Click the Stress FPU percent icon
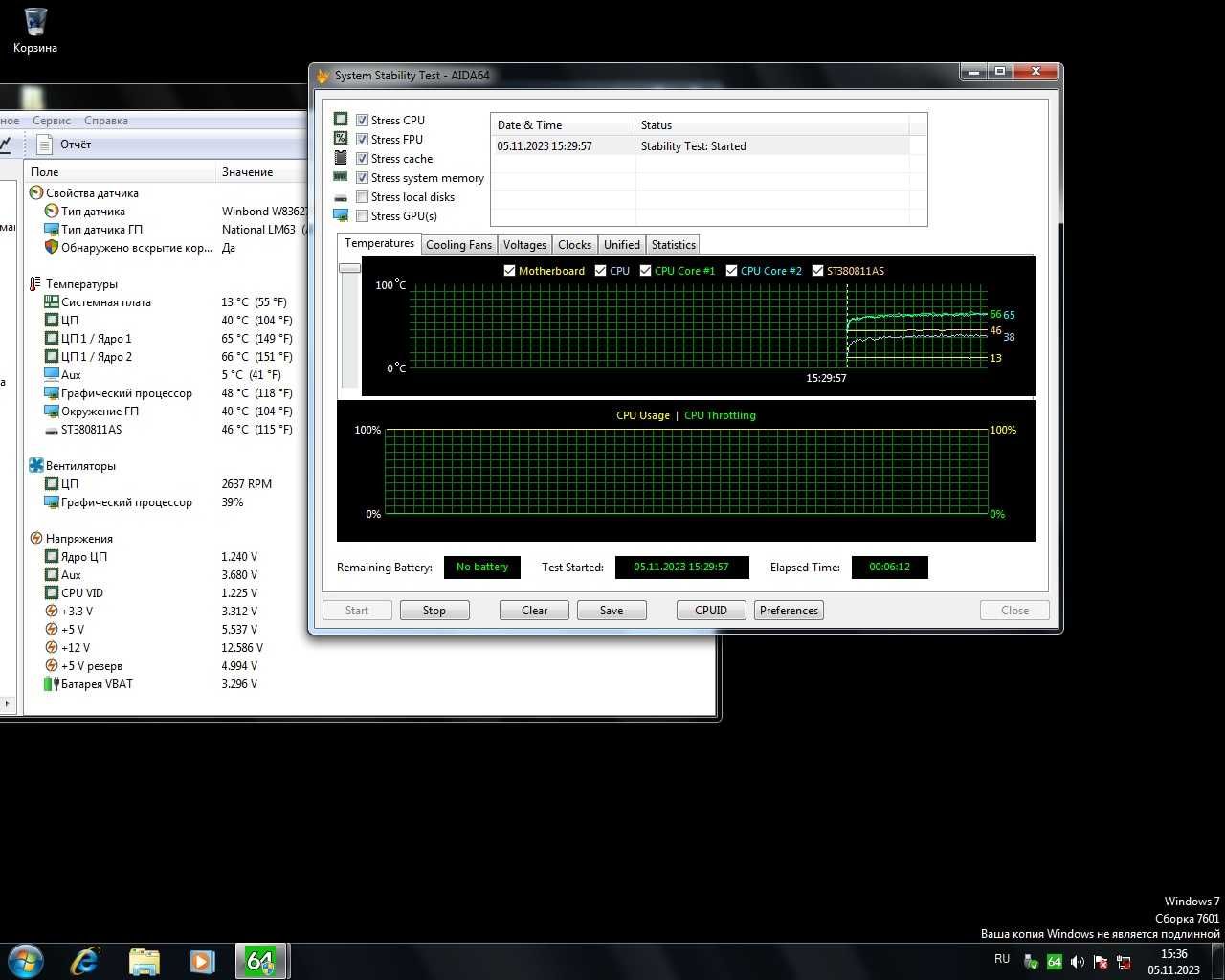1225x980 pixels. (341, 138)
